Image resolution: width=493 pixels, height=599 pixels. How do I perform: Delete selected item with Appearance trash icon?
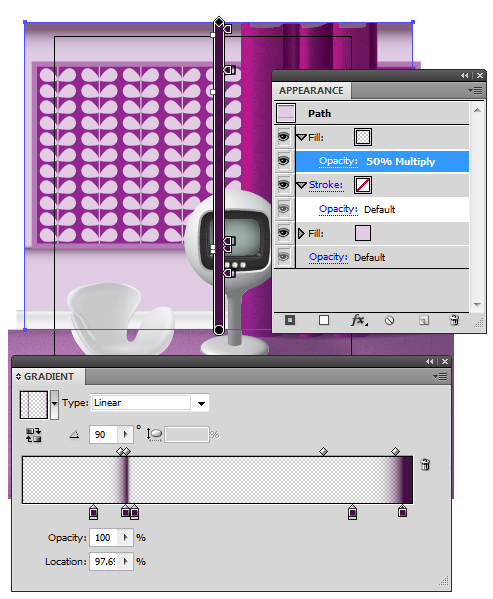pos(454,320)
